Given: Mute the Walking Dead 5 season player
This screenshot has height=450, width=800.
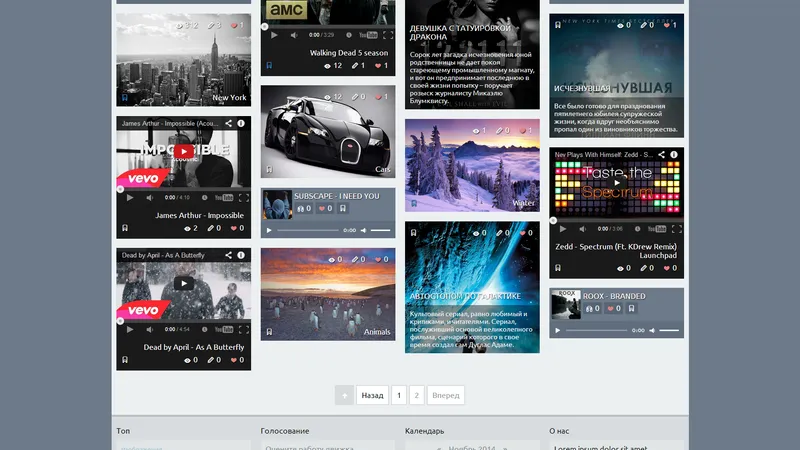Looking at the screenshot, I should click(294, 35).
